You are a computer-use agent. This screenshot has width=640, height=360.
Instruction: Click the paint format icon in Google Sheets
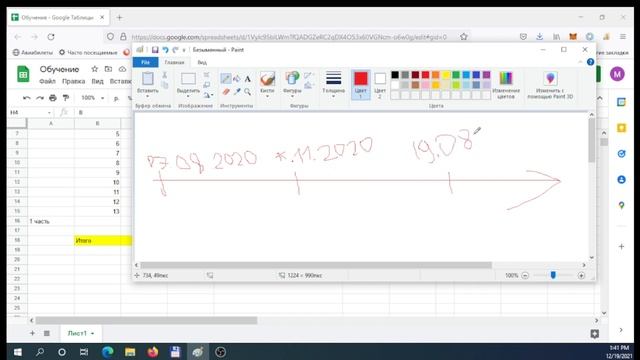click(66, 98)
